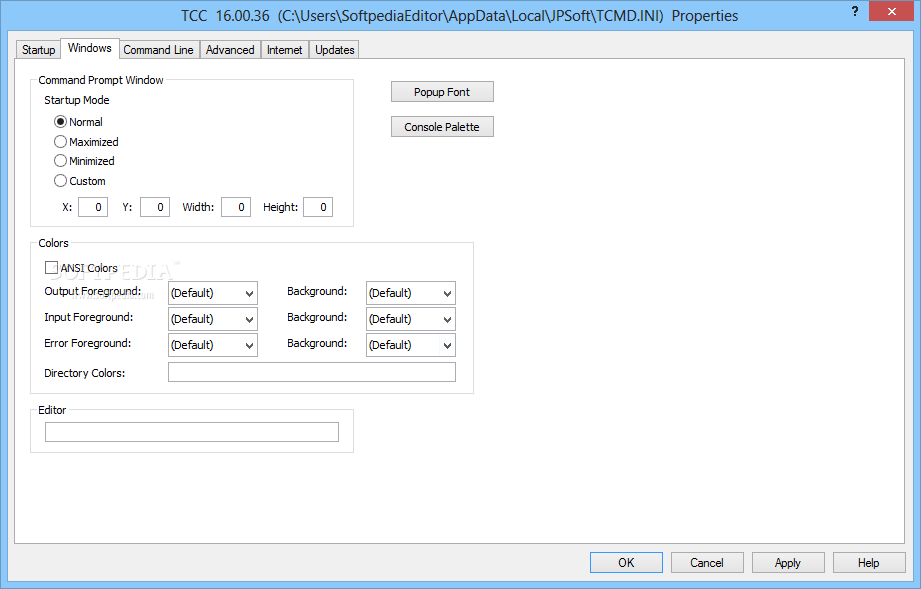
Task: Open the Popup Font dialog
Action: 442,92
